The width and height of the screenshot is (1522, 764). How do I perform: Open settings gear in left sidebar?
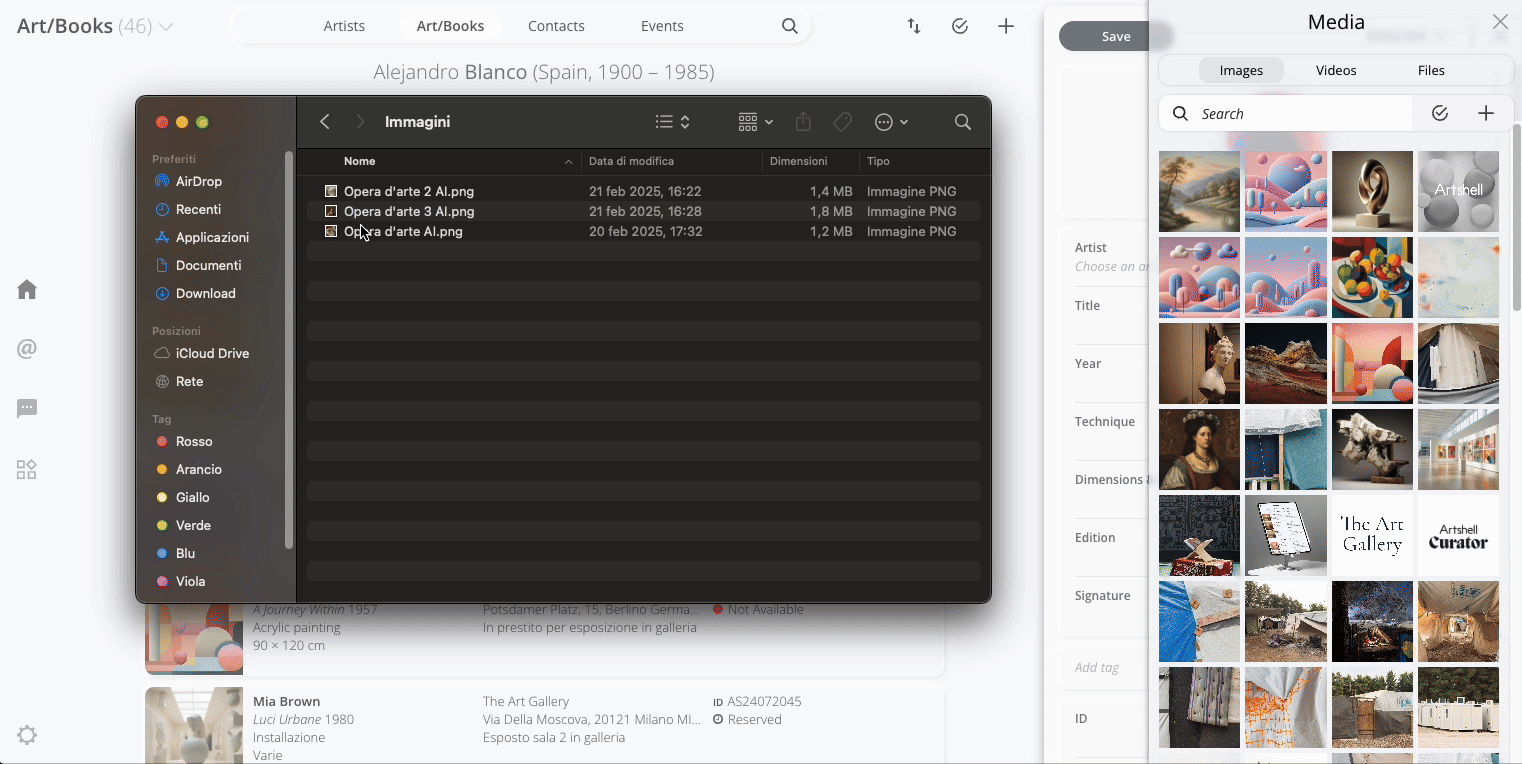point(27,735)
